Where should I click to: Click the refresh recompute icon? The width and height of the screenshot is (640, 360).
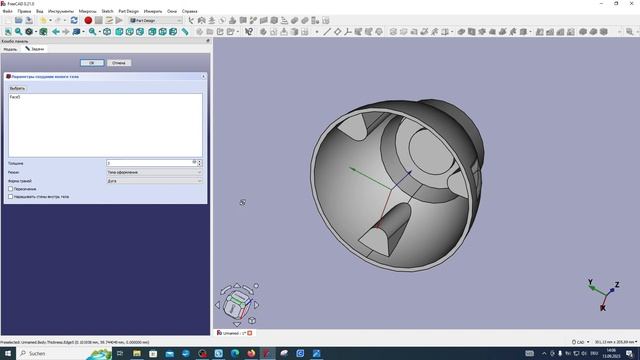(x=74, y=20)
